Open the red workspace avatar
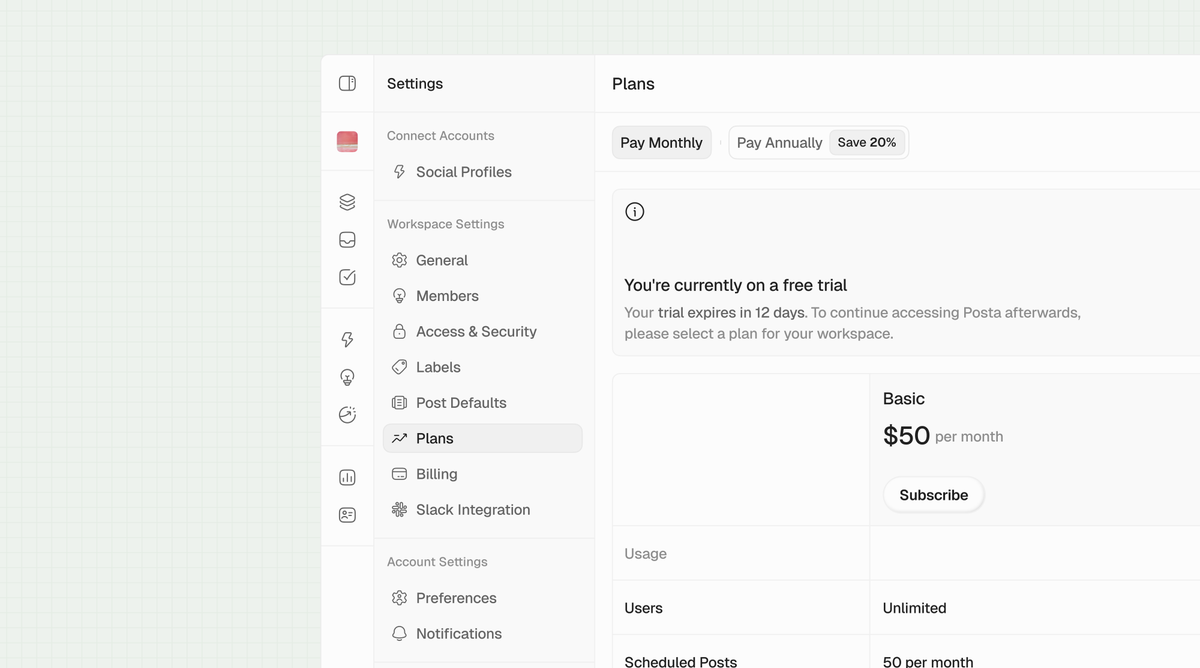 [x=347, y=142]
